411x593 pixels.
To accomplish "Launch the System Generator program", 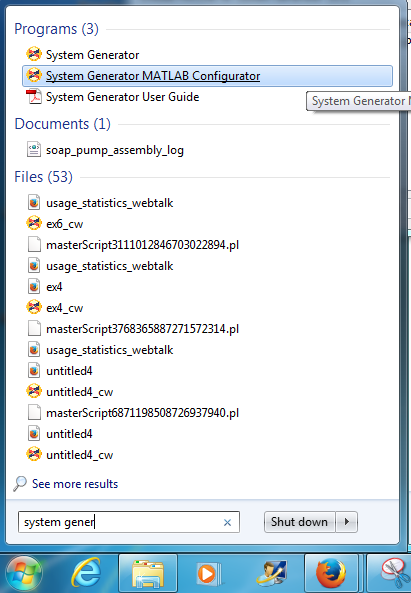I will coord(92,55).
